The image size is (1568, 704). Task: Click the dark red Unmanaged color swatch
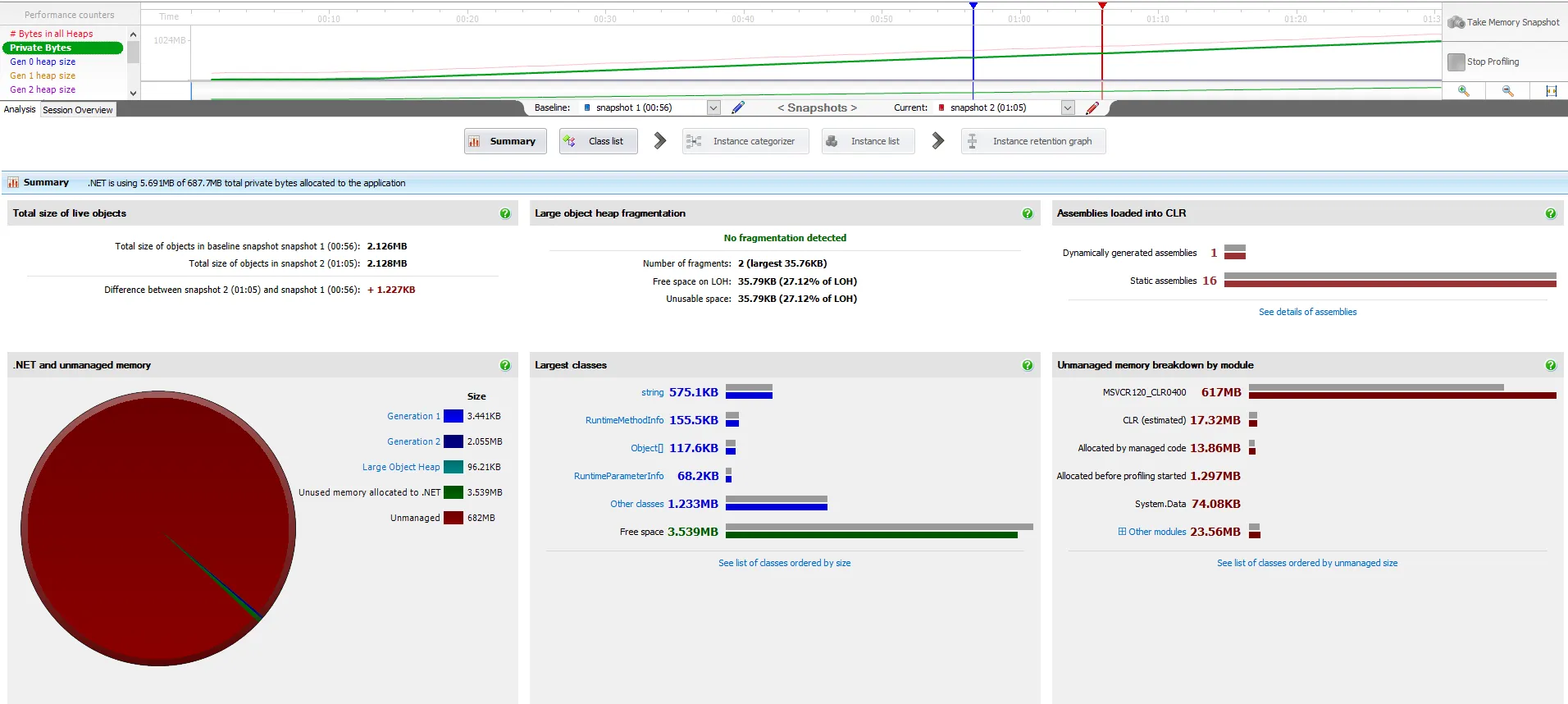[454, 518]
